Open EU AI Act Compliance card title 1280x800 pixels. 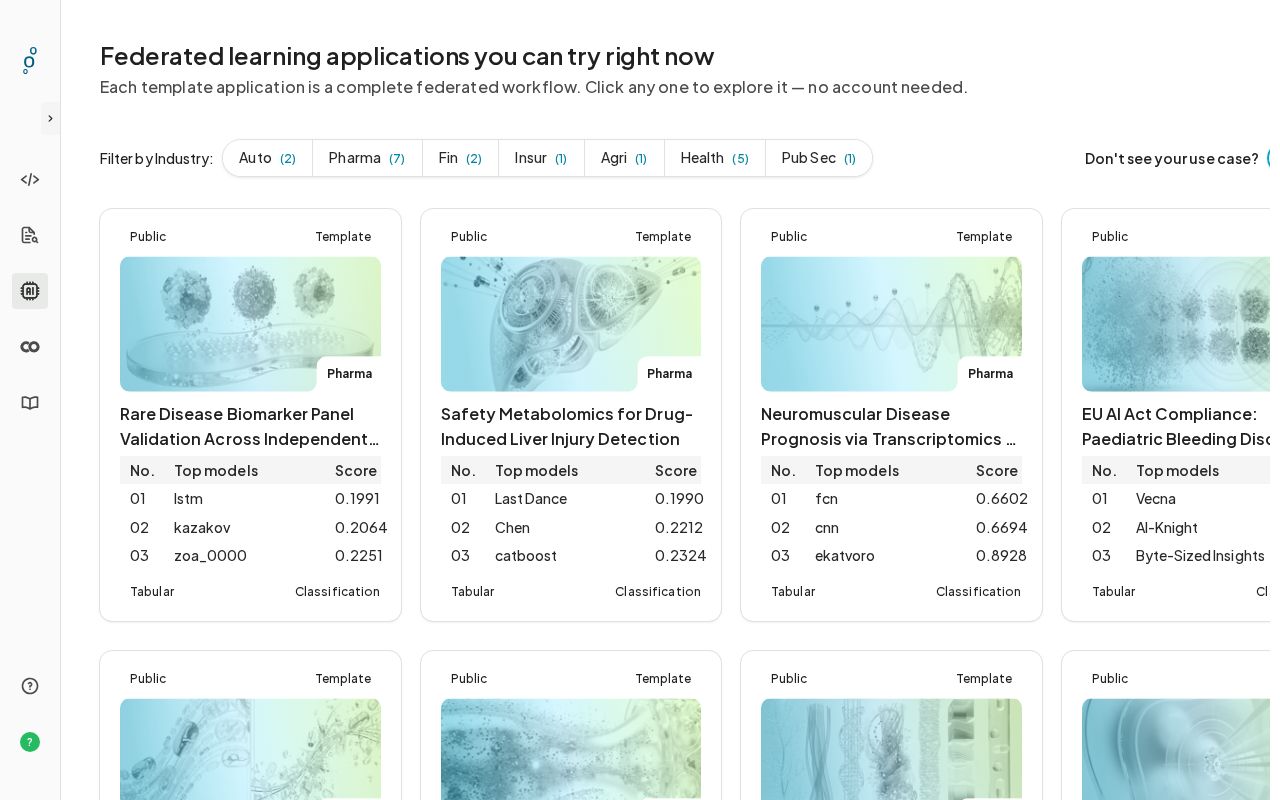pos(1176,427)
